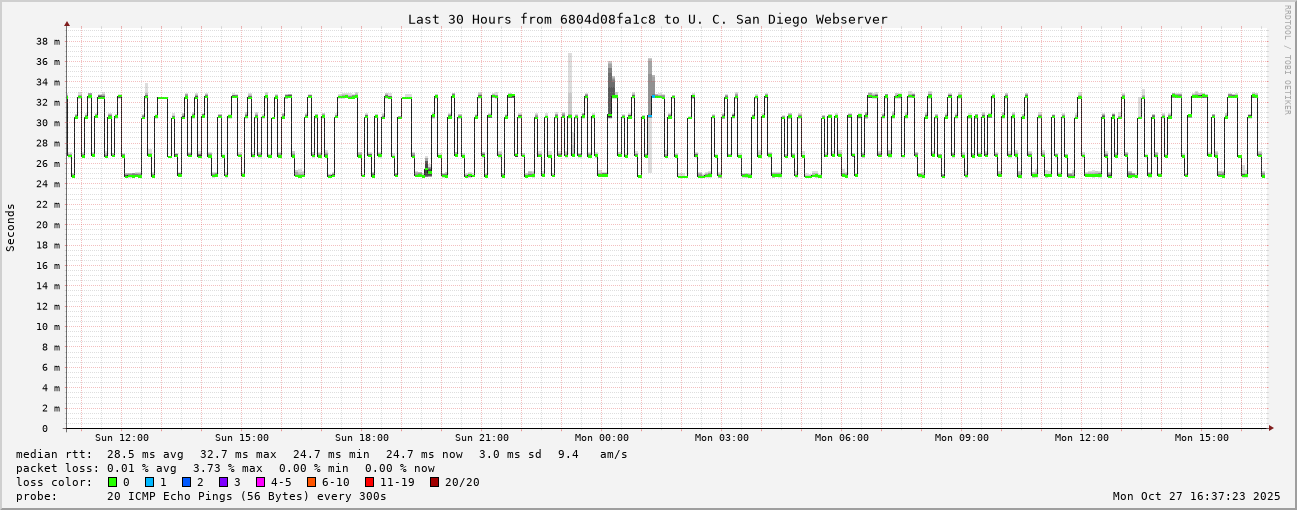
Task: Select the Mon 09:00 time axis label
Action: coord(962,438)
